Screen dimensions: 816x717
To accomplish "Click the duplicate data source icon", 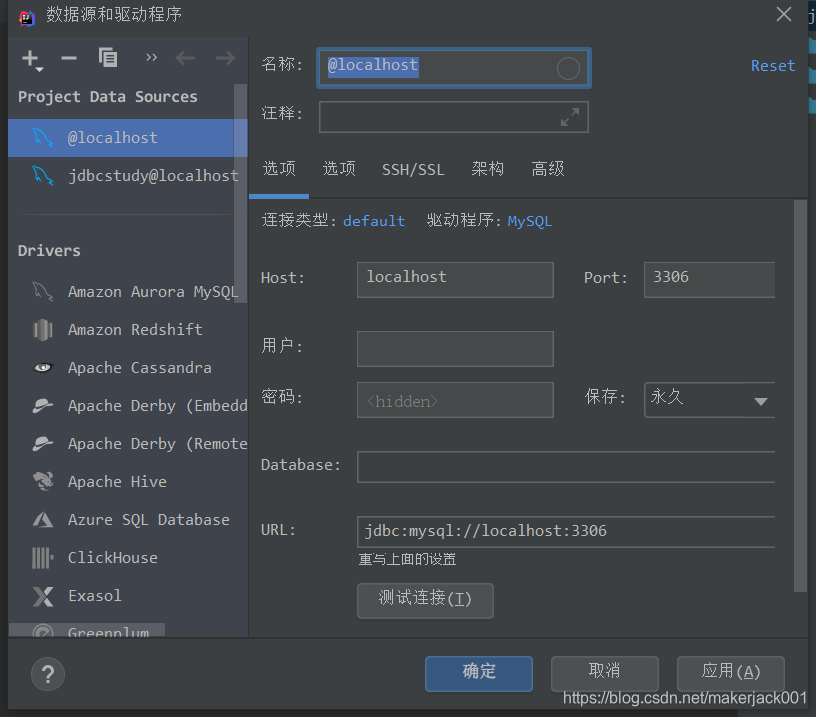I will pos(107,58).
